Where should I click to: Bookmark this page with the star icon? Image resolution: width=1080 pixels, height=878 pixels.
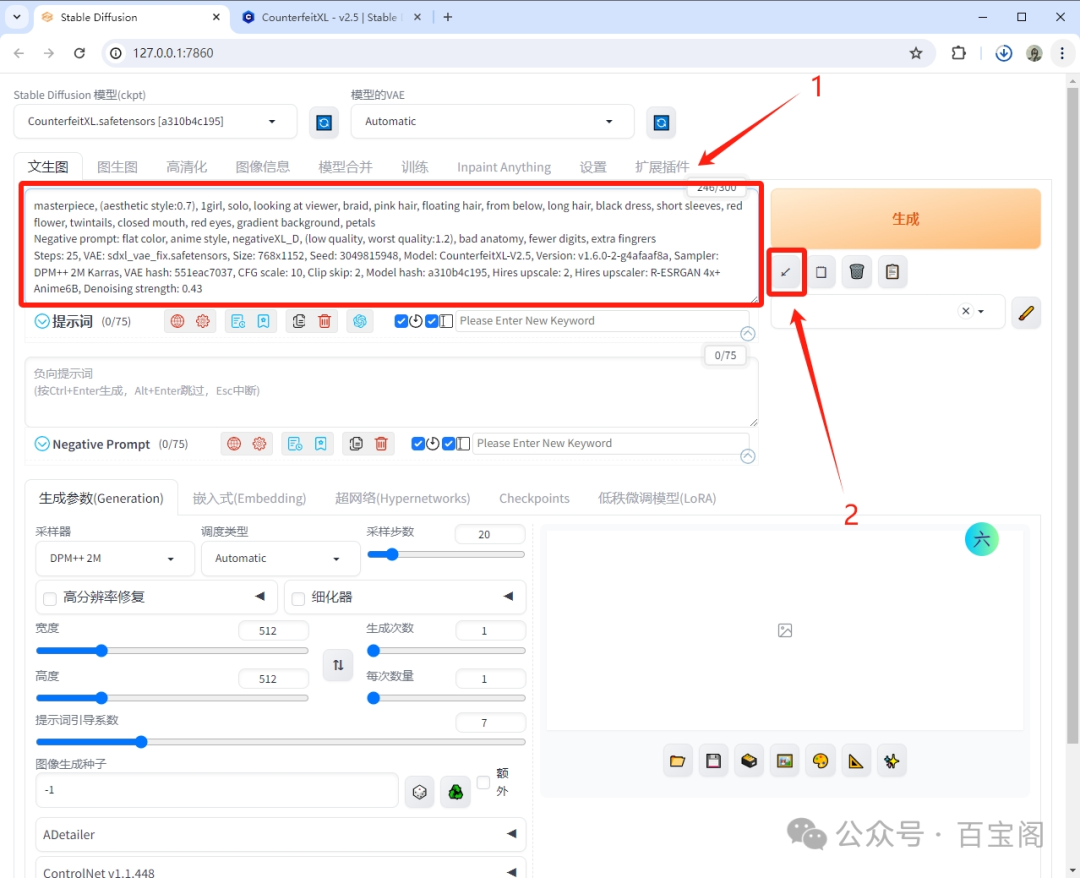915,53
